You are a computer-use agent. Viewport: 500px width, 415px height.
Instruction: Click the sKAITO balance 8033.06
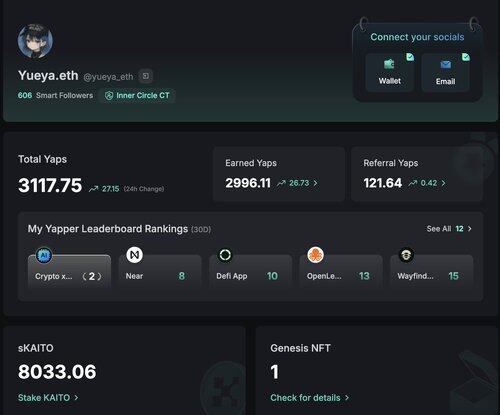click(x=57, y=372)
